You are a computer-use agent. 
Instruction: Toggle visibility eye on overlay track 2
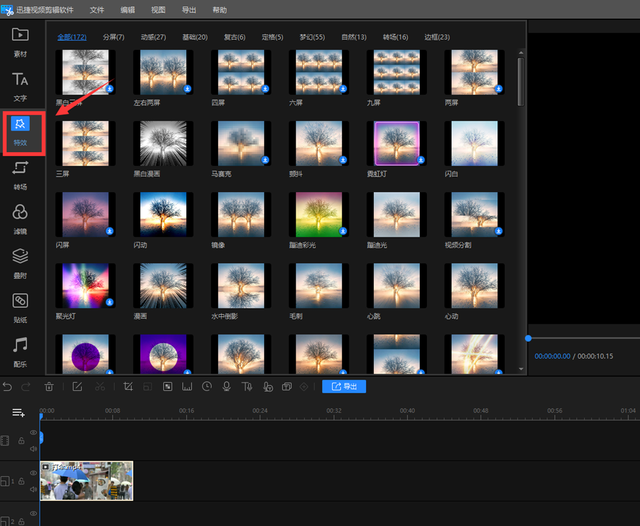click(33, 513)
